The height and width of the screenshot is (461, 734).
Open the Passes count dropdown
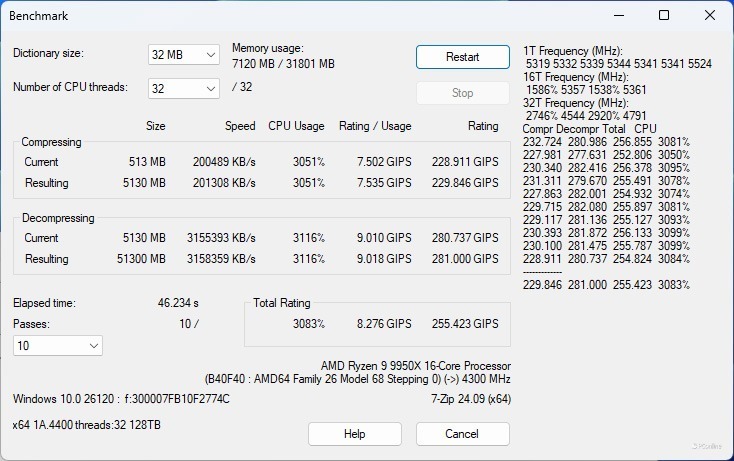point(58,345)
